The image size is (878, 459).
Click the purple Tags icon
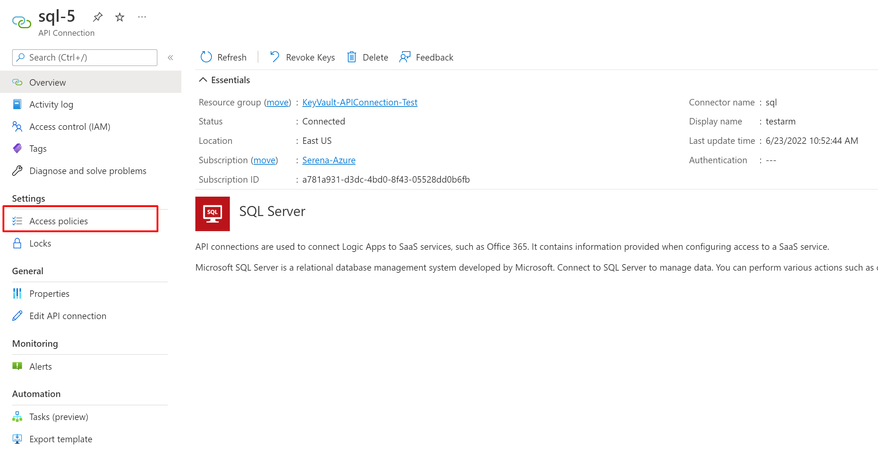(17, 148)
